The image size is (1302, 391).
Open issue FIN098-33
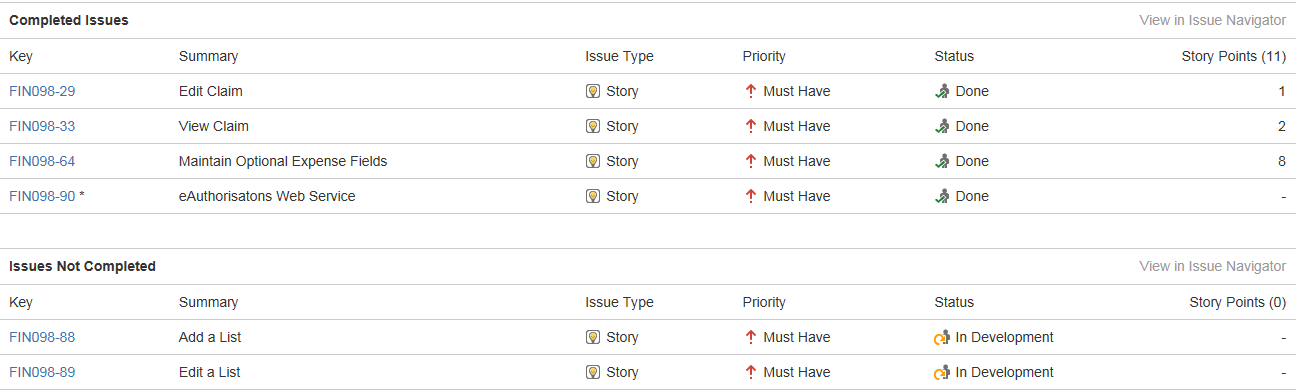(x=42, y=126)
